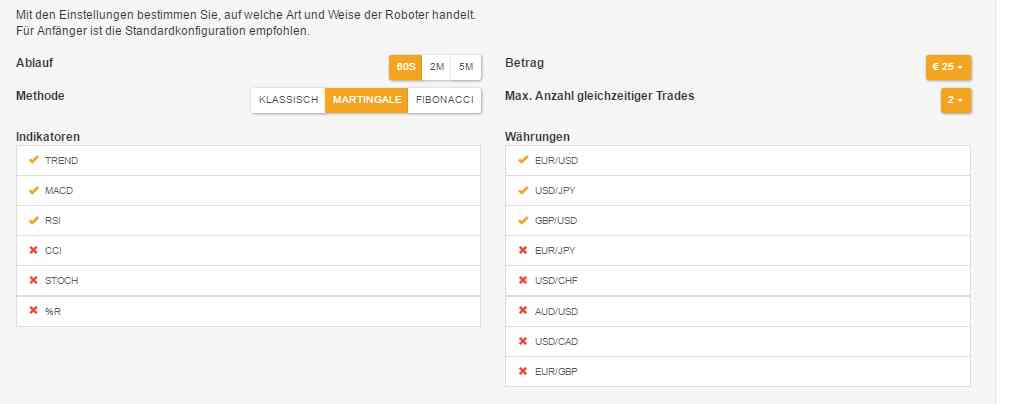The image size is (1016, 404).
Task: Toggle the RSI indicator off
Action: click(248, 220)
